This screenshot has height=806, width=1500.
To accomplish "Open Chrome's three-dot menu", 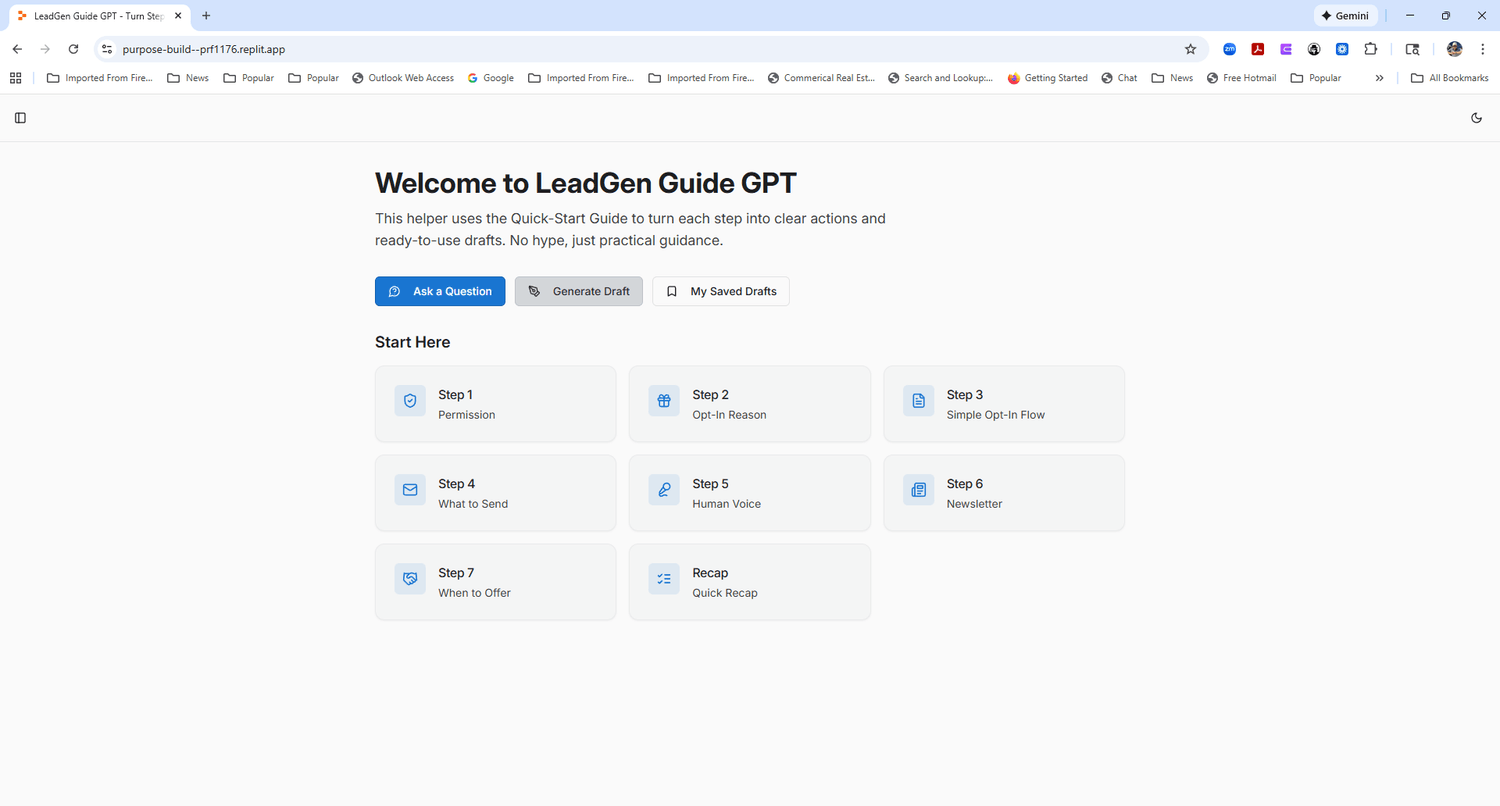I will [1482, 49].
